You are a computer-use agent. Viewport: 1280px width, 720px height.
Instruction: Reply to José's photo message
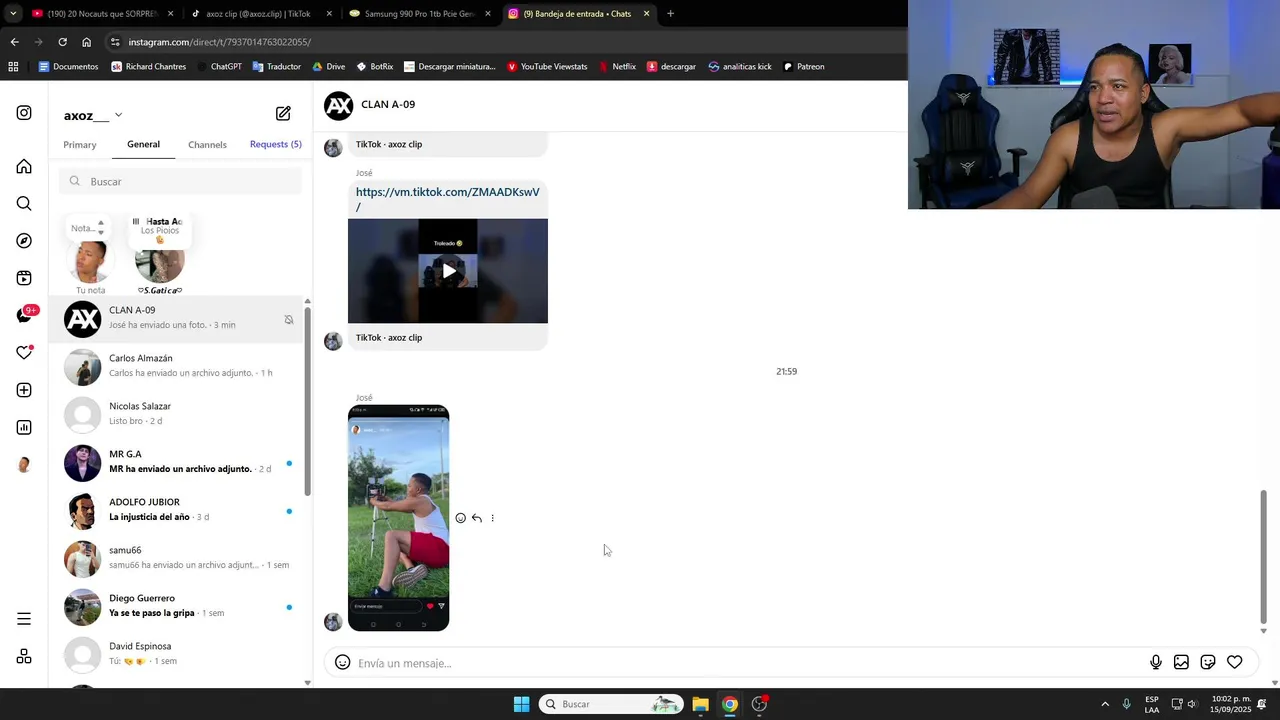tap(476, 518)
